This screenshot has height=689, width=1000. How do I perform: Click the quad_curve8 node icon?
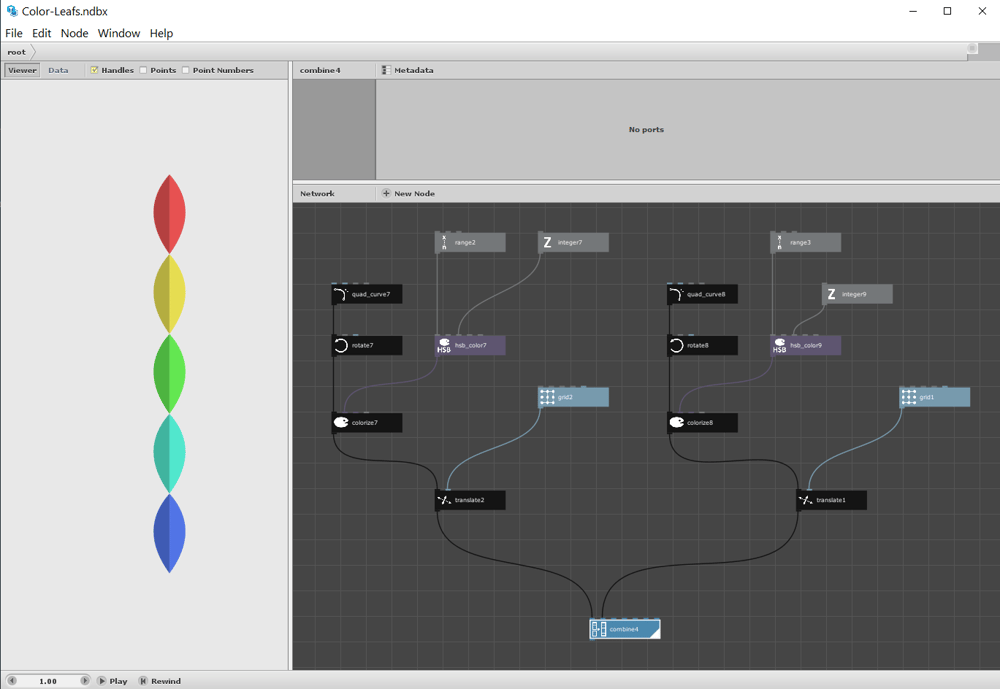(677, 294)
